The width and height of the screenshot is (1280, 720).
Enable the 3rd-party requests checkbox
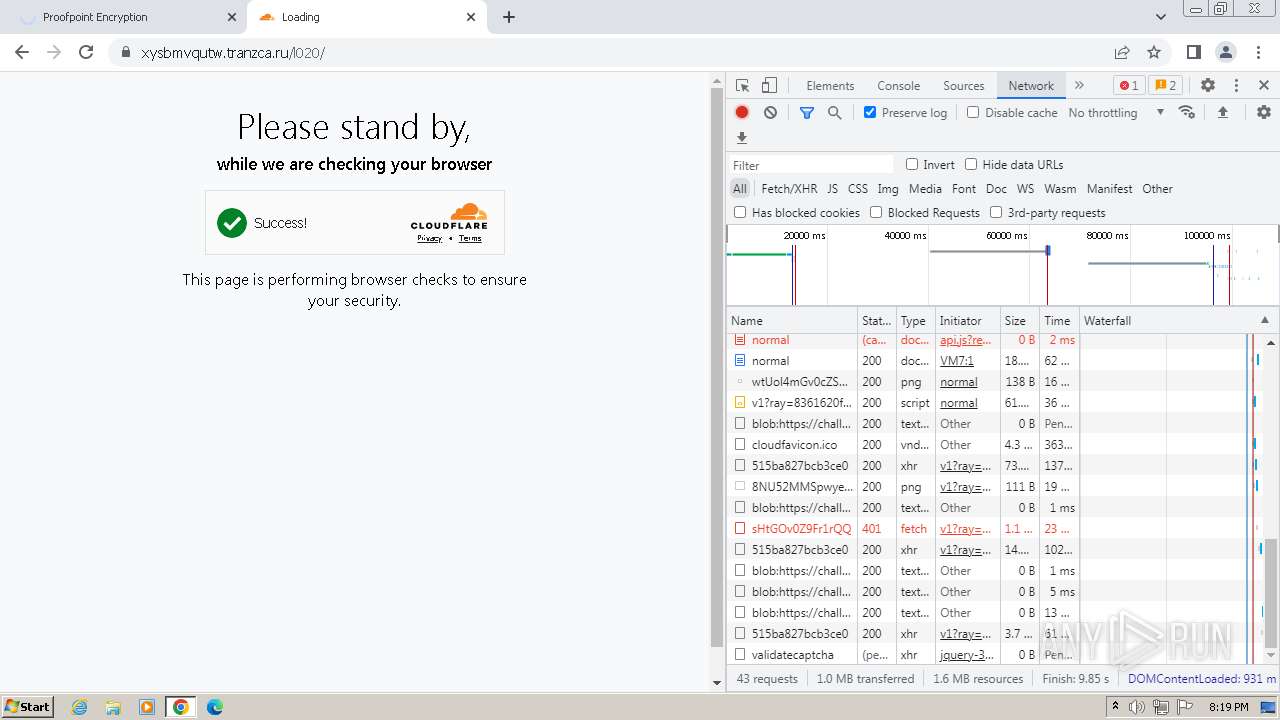coord(996,212)
